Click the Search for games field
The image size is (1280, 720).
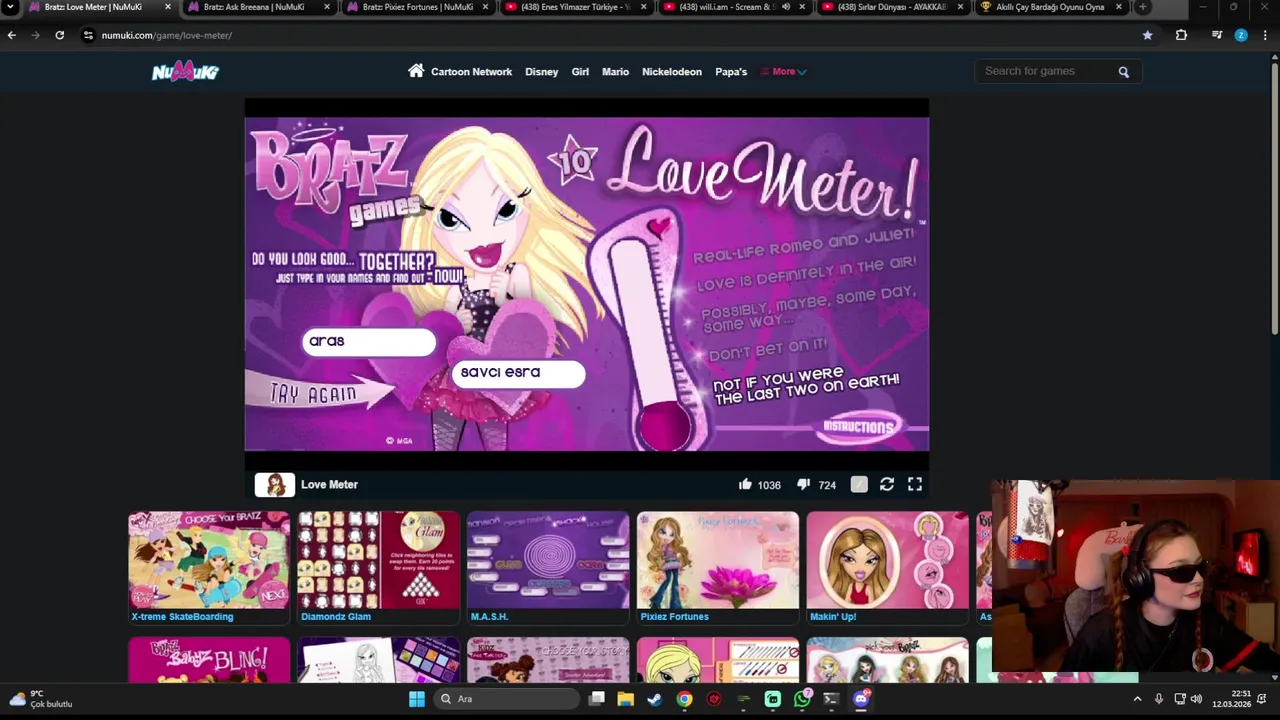(1045, 71)
